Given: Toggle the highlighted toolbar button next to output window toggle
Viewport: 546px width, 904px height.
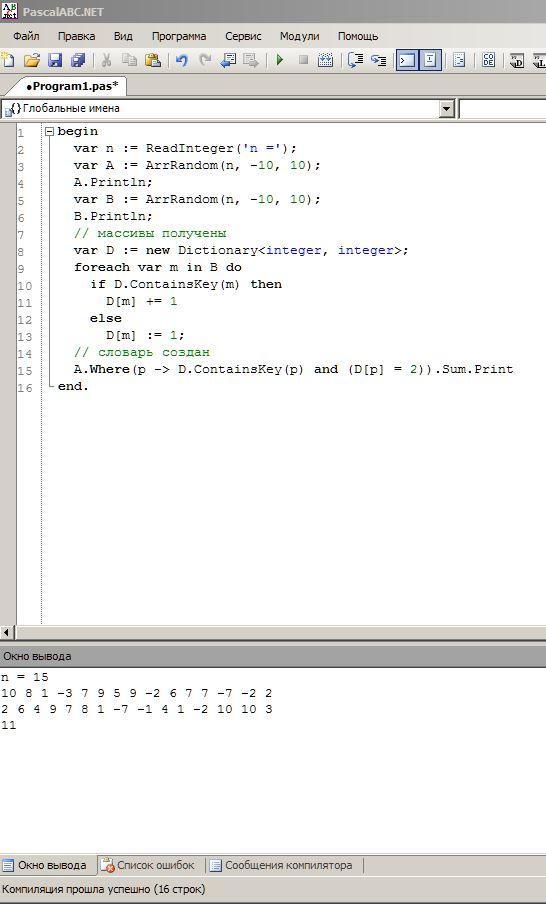Looking at the screenshot, I should [x=431, y=60].
